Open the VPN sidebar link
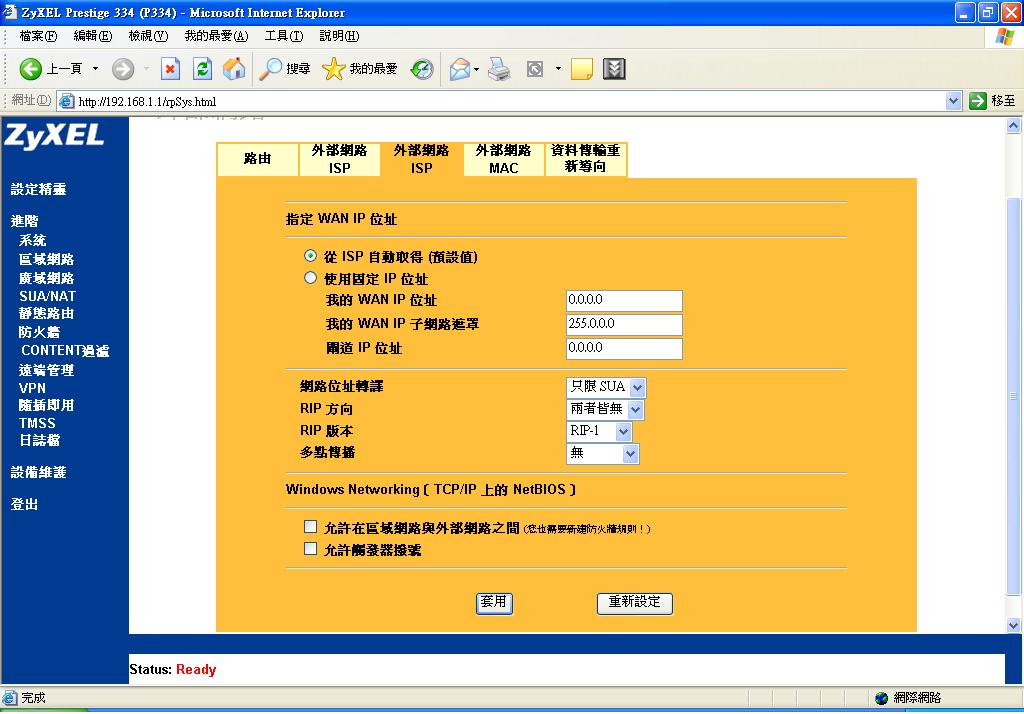The height and width of the screenshot is (714, 1024). [33, 388]
